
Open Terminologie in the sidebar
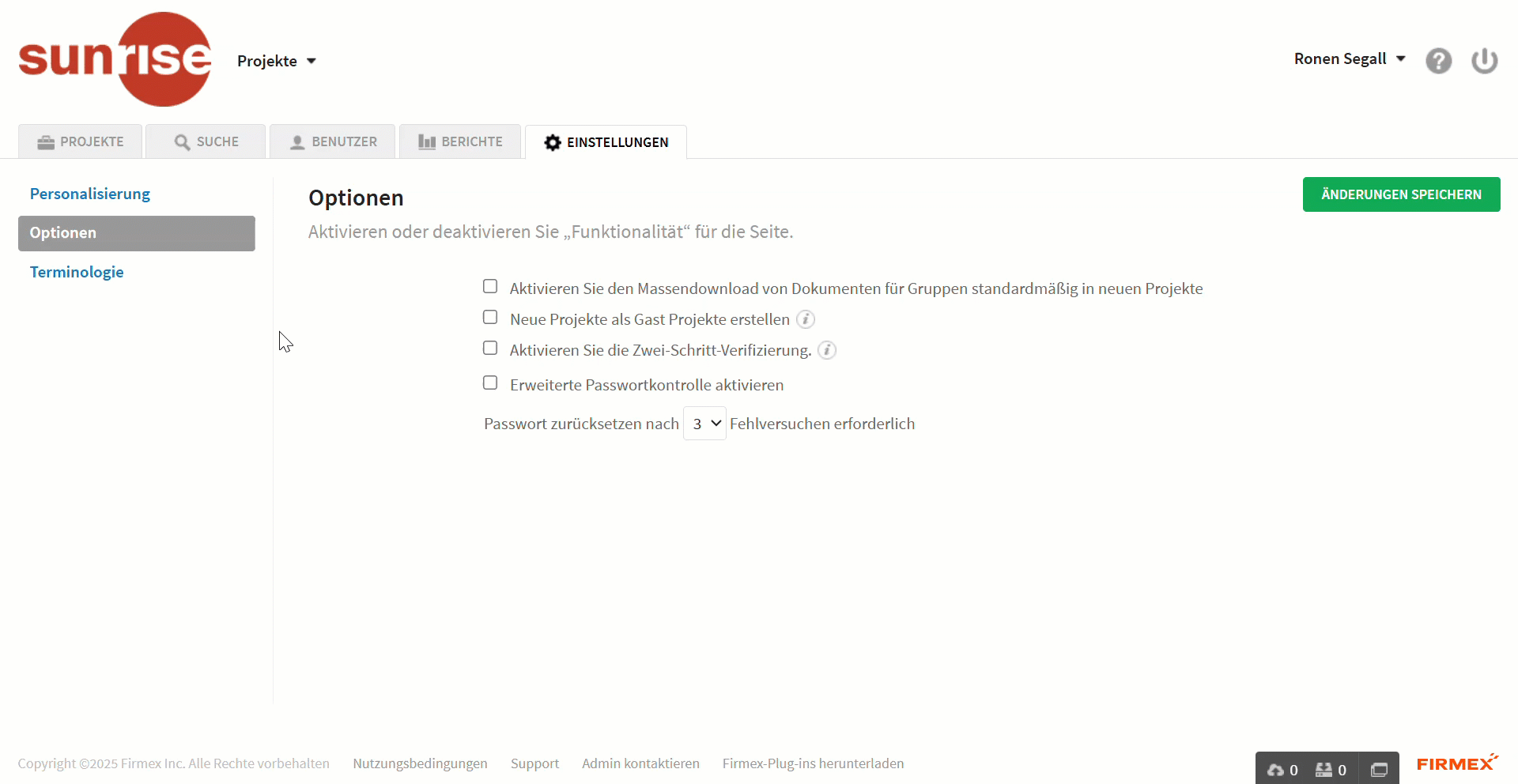(77, 272)
